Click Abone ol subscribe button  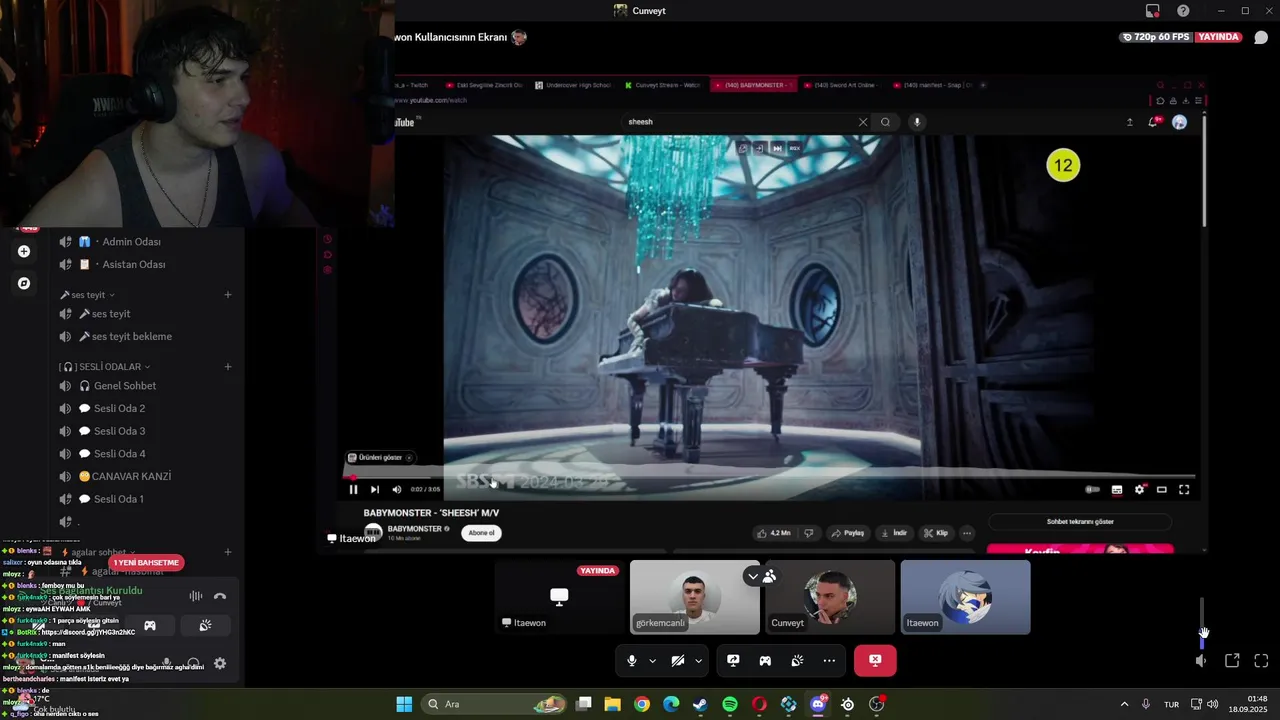[481, 533]
